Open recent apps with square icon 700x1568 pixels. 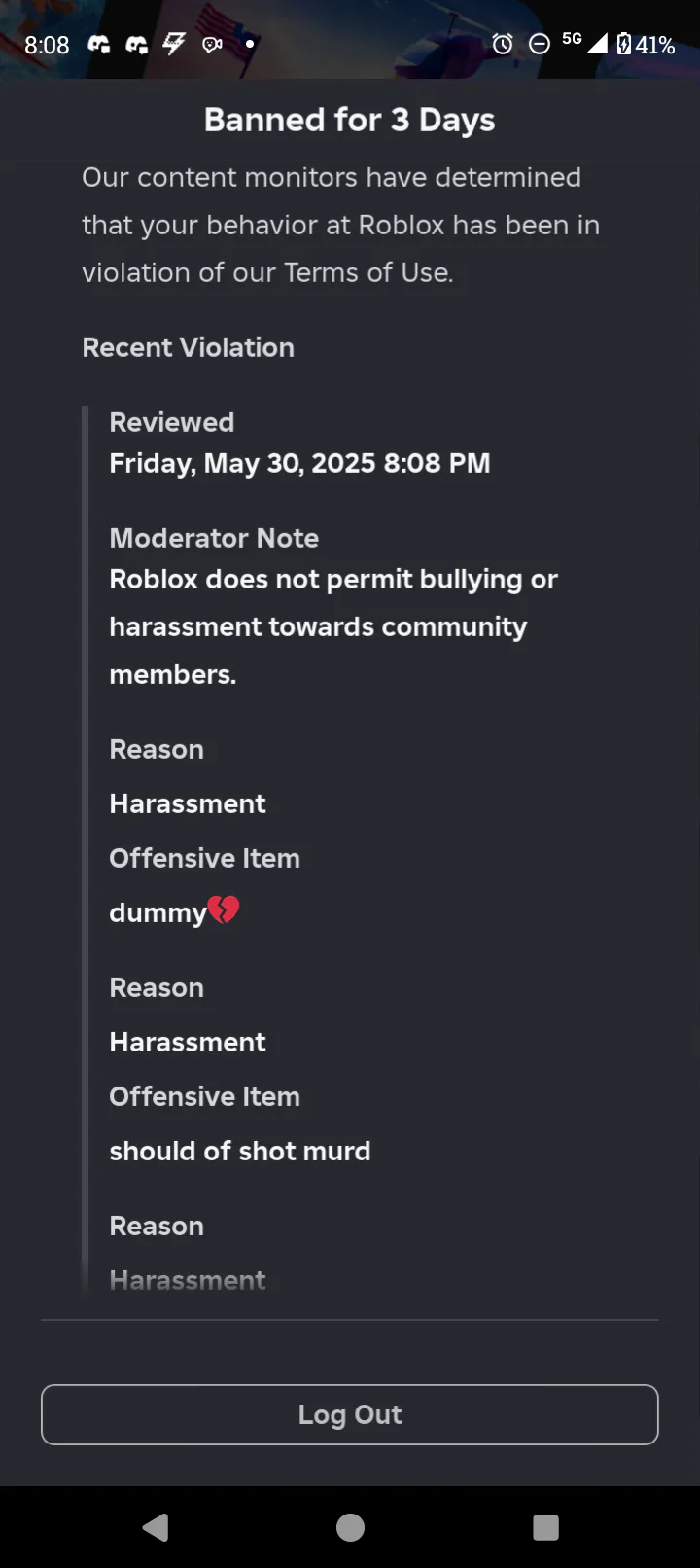tap(545, 1527)
